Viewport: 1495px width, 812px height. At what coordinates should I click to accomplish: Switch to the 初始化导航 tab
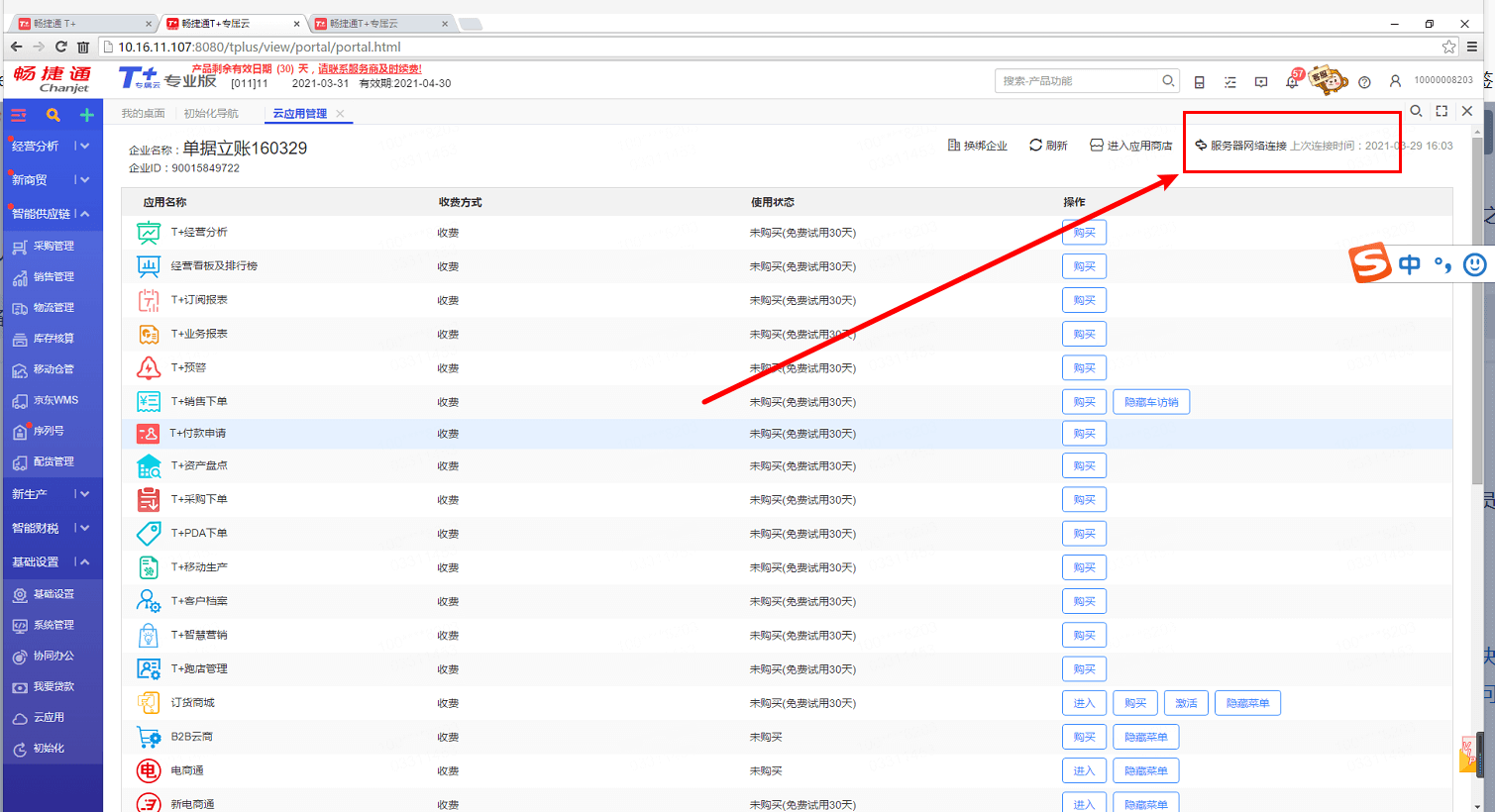[x=211, y=114]
